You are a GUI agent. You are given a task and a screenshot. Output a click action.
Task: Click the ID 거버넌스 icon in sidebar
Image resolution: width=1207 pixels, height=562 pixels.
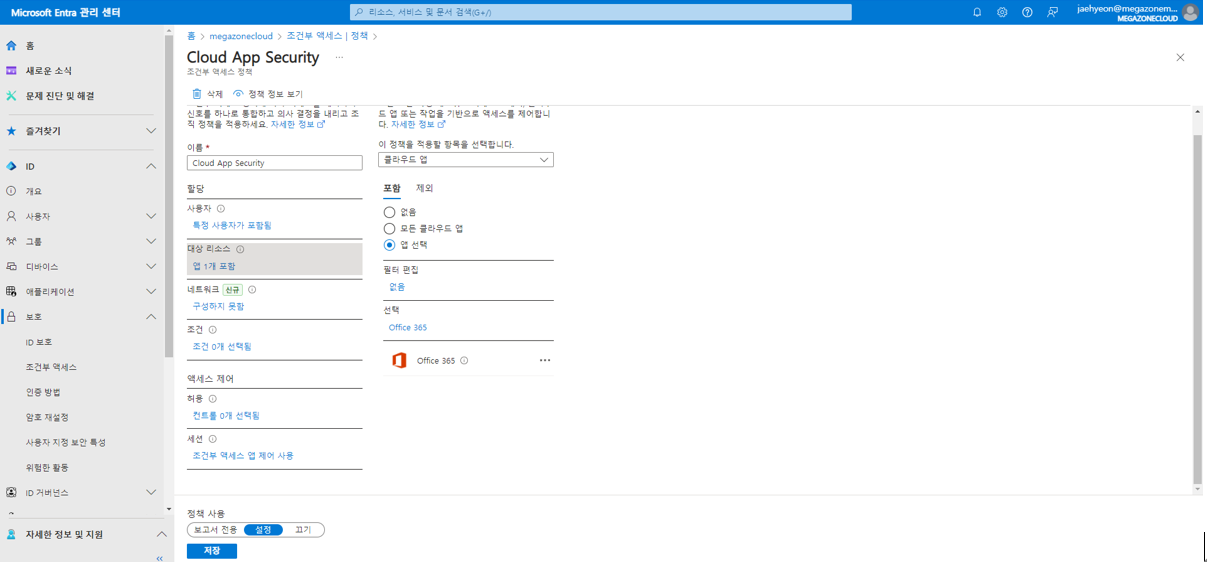click(11, 492)
